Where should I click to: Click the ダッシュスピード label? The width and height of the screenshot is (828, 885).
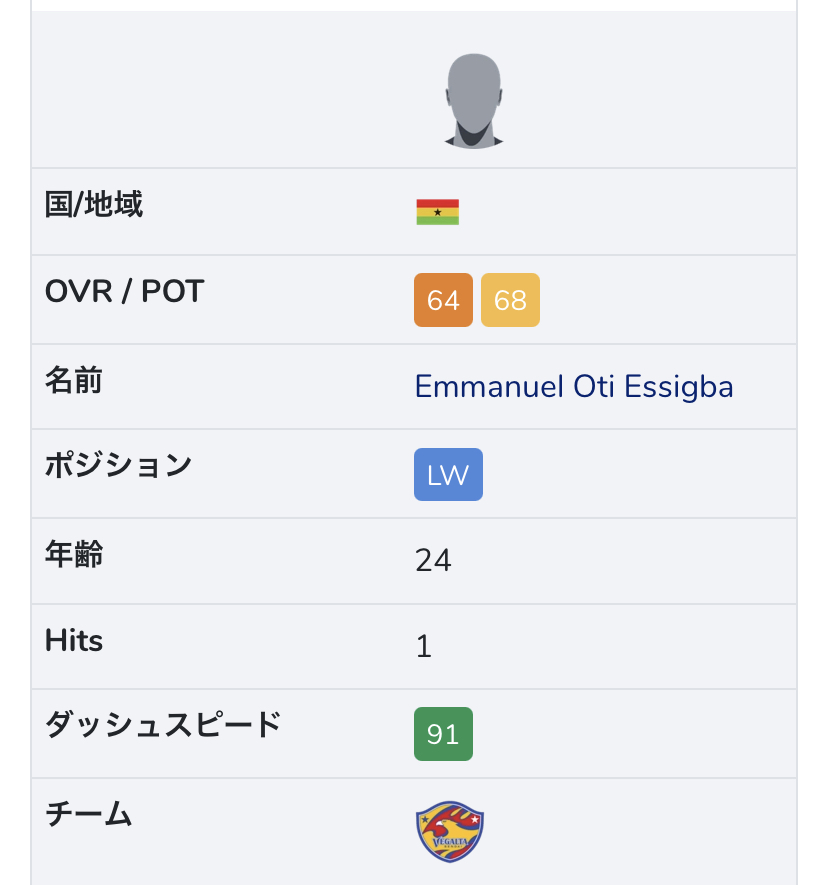click(x=163, y=725)
